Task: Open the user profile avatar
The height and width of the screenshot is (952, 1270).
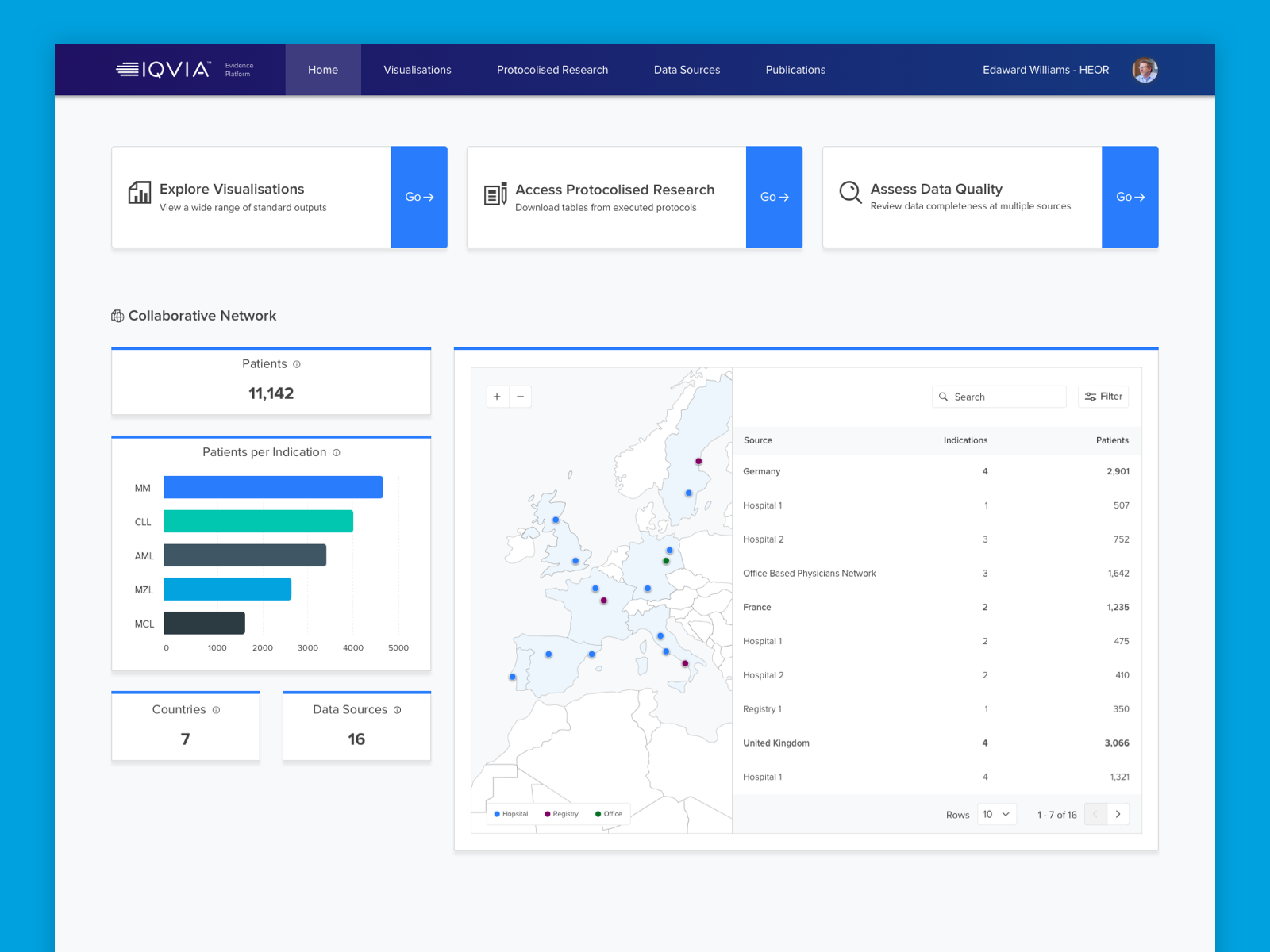Action: pyautogui.click(x=1144, y=70)
